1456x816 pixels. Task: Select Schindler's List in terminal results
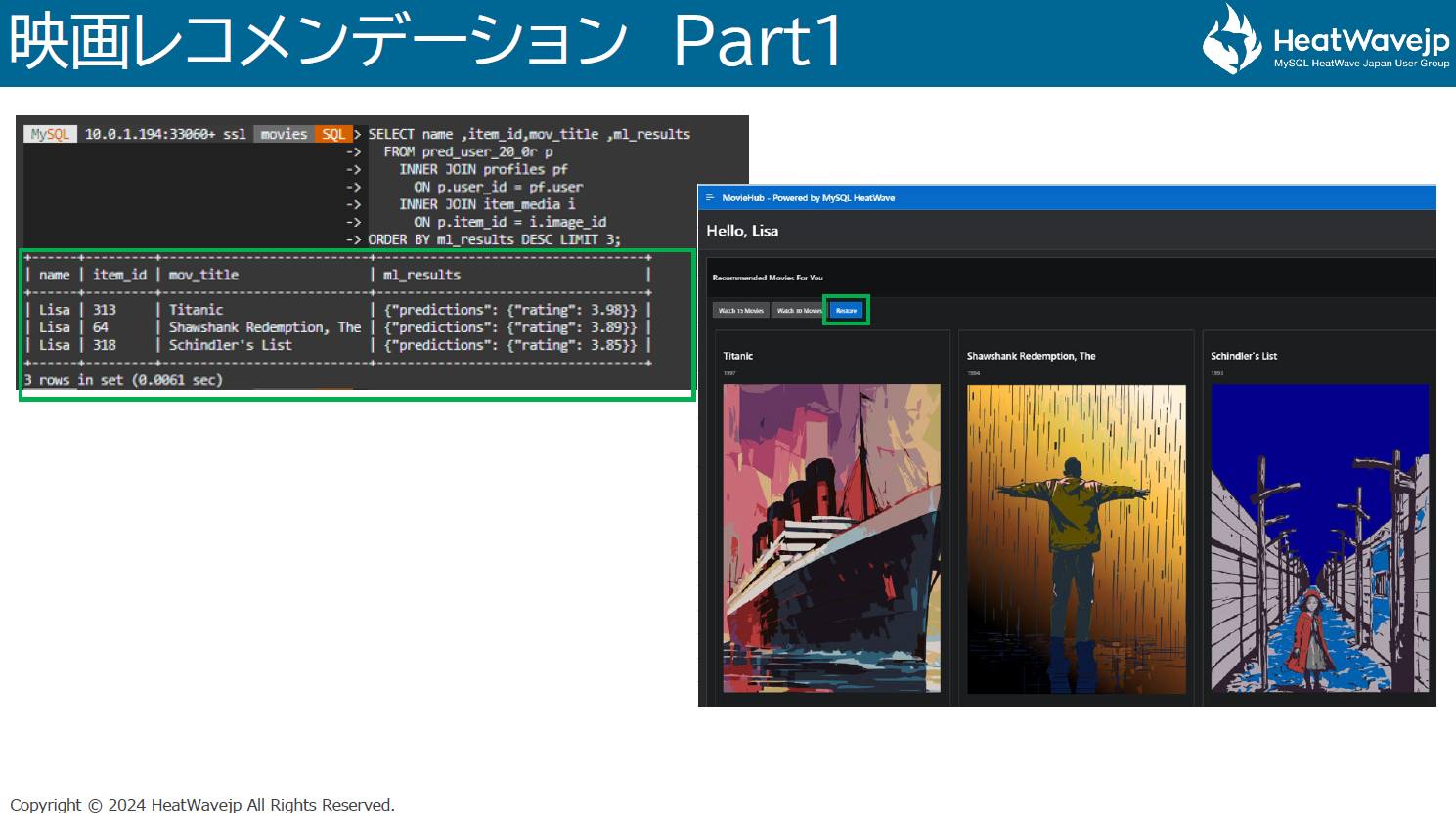[x=231, y=345]
